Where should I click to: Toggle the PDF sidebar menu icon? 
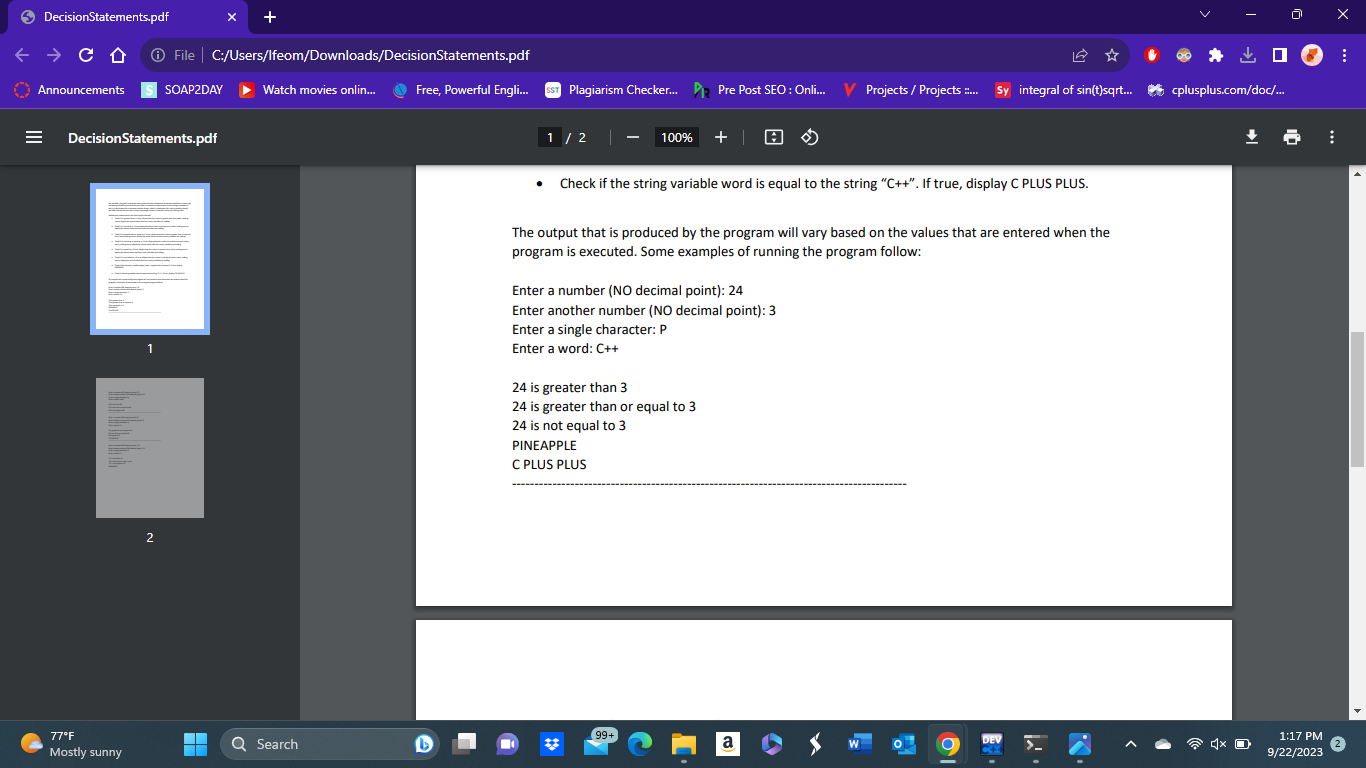(33, 138)
